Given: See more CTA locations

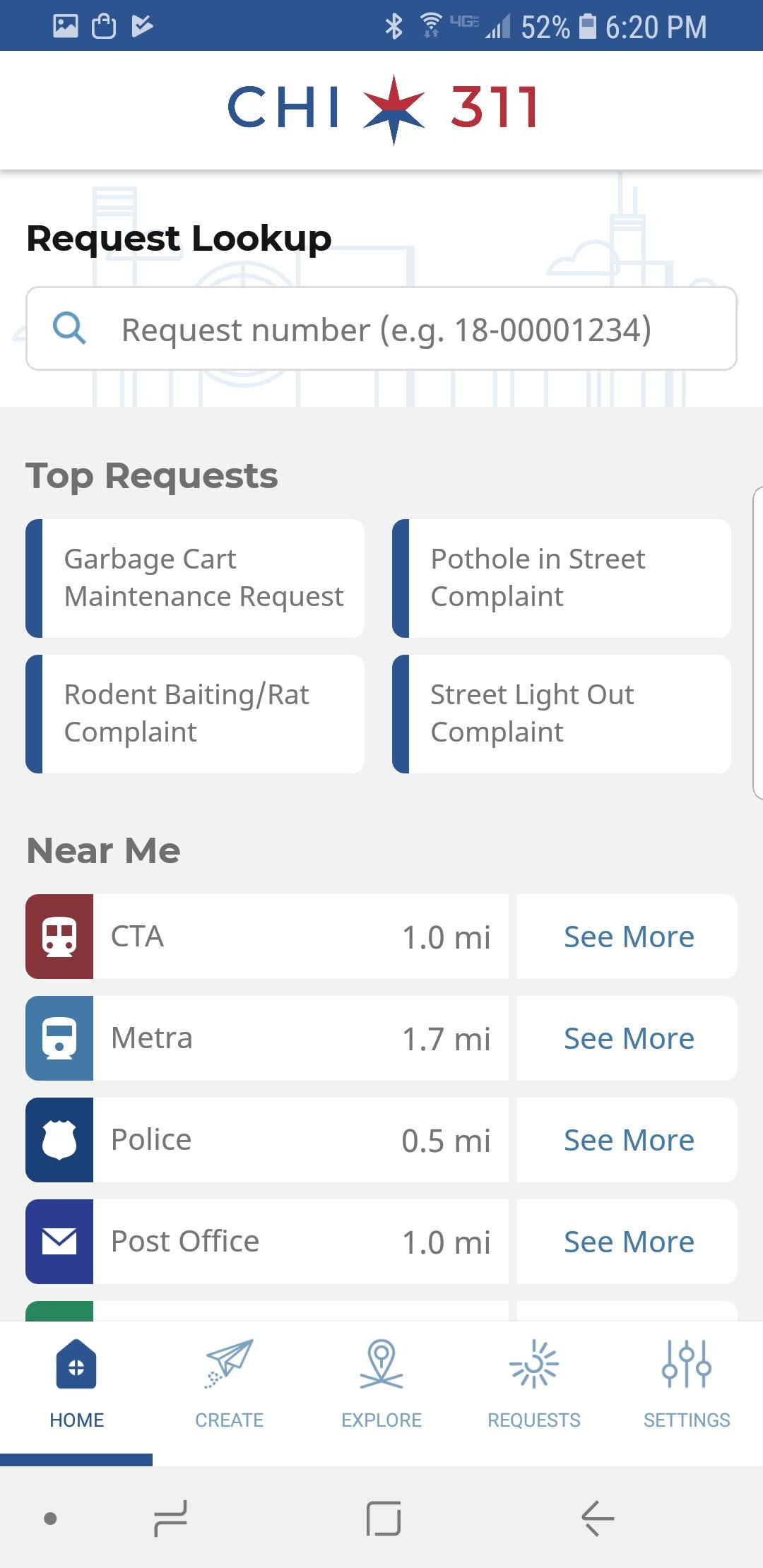Looking at the screenshot, I should tap(627, 937).
